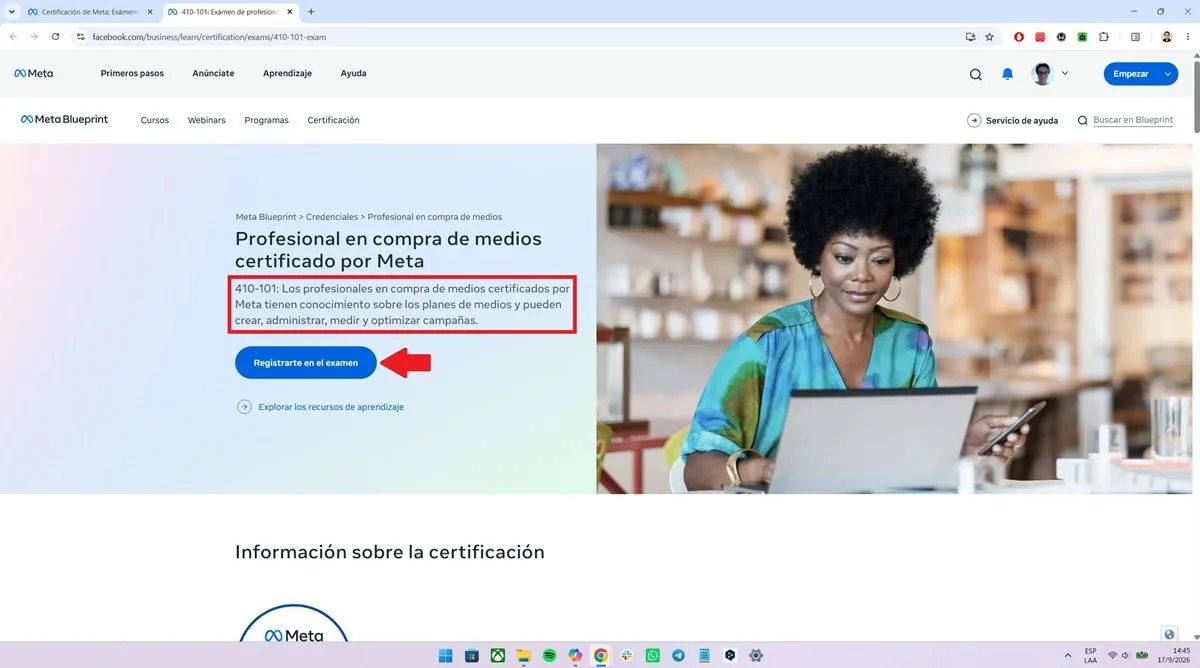Go back in browser history
The width and height of the screenshot is (1200, 668).
(x=13, y=36)
